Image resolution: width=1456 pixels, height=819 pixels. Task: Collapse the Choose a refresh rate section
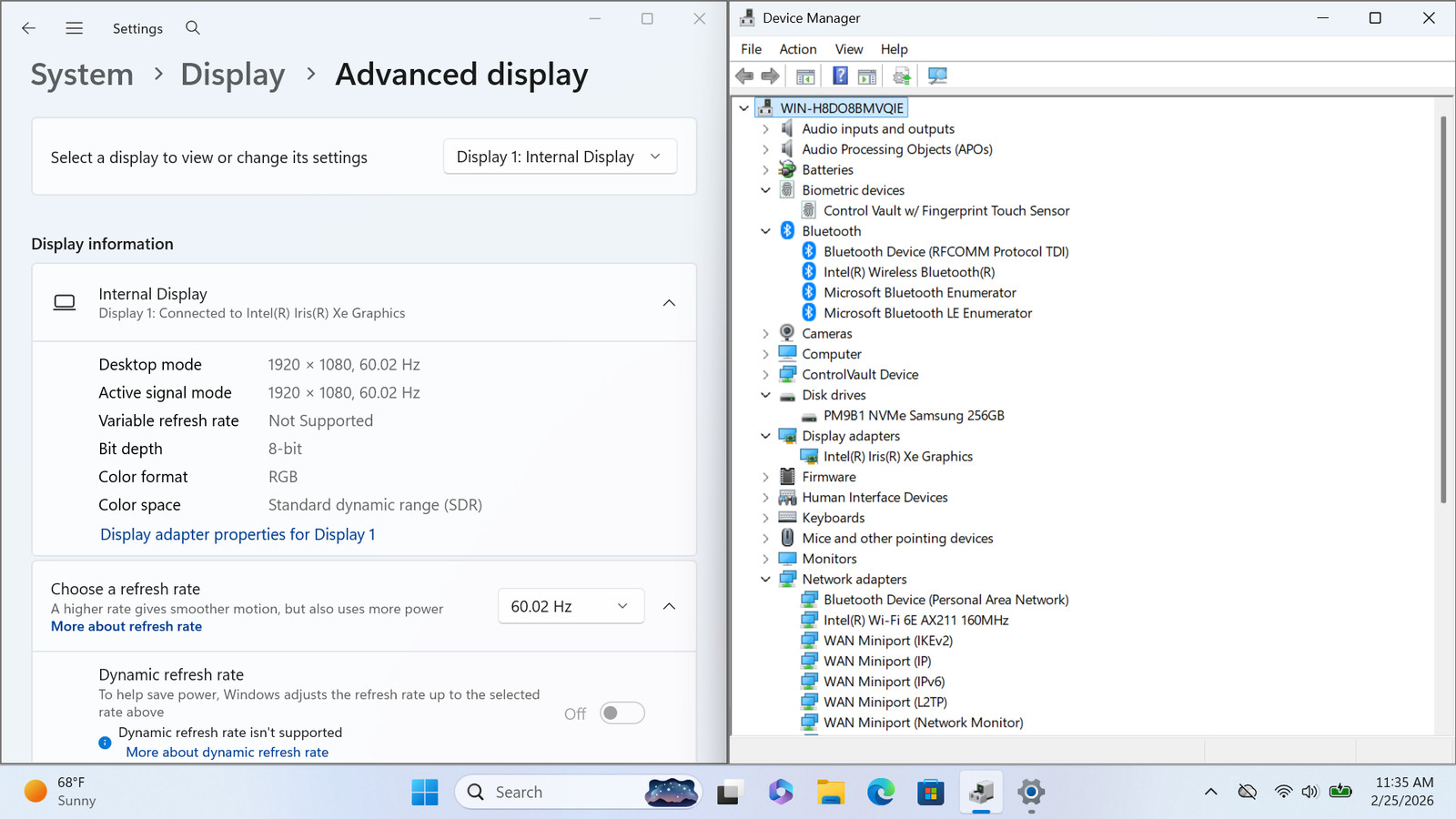coord(669,606)
